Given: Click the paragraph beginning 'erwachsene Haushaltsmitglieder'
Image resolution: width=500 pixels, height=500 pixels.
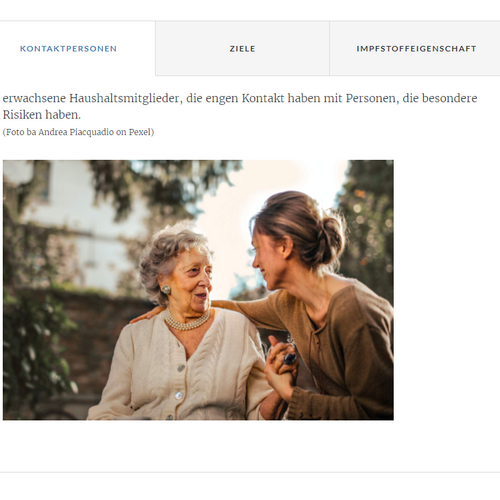Looking at the screenshot, I should tap(240, 106).
